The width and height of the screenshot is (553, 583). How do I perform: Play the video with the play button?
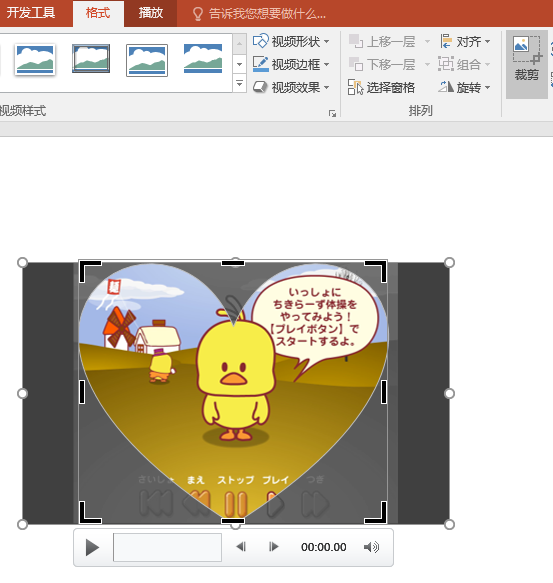coord(92,547)
